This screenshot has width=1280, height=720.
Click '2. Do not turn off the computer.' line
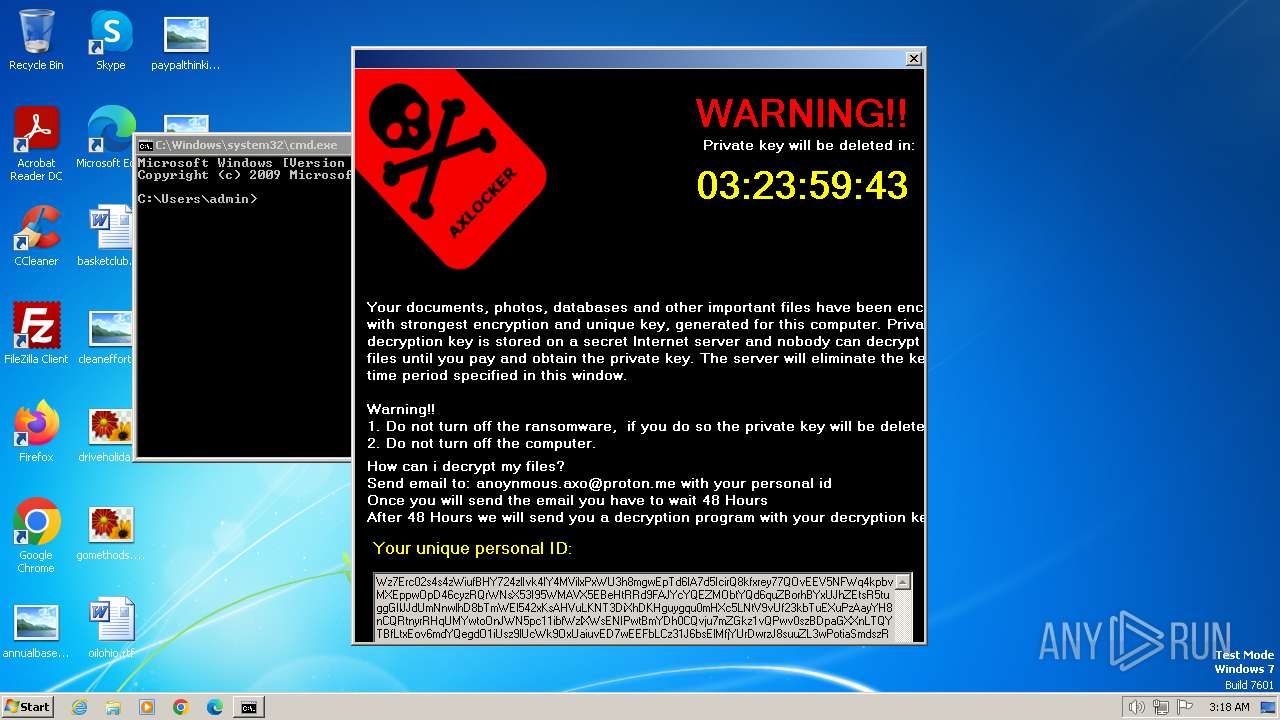(481, 444)
